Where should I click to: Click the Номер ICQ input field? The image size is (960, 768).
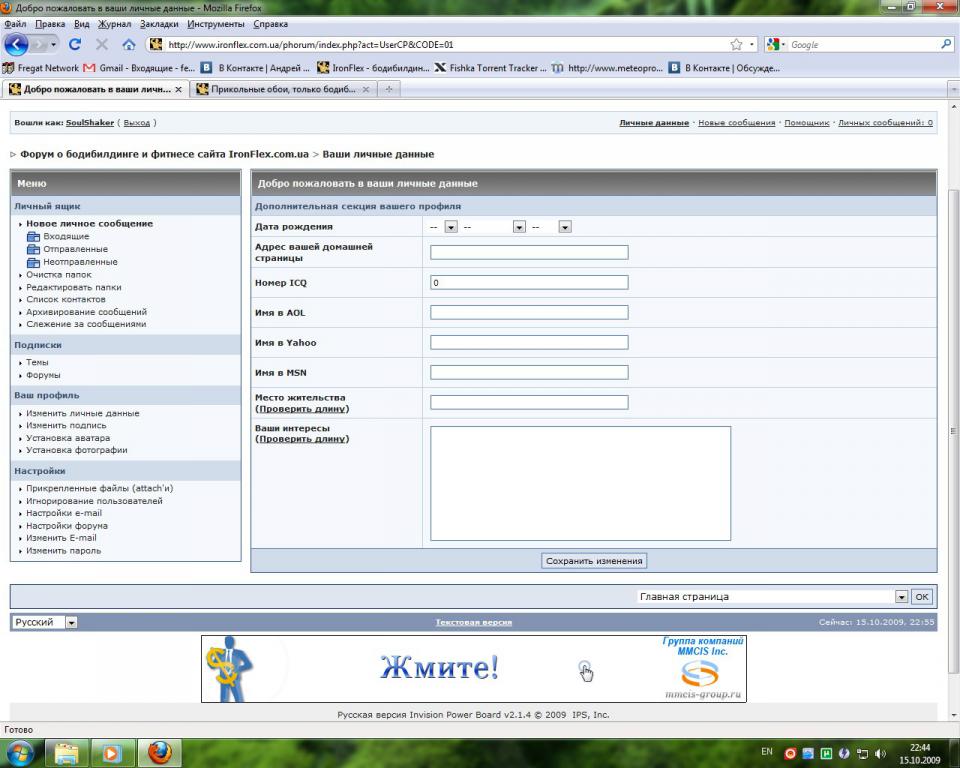coord(529,283)
